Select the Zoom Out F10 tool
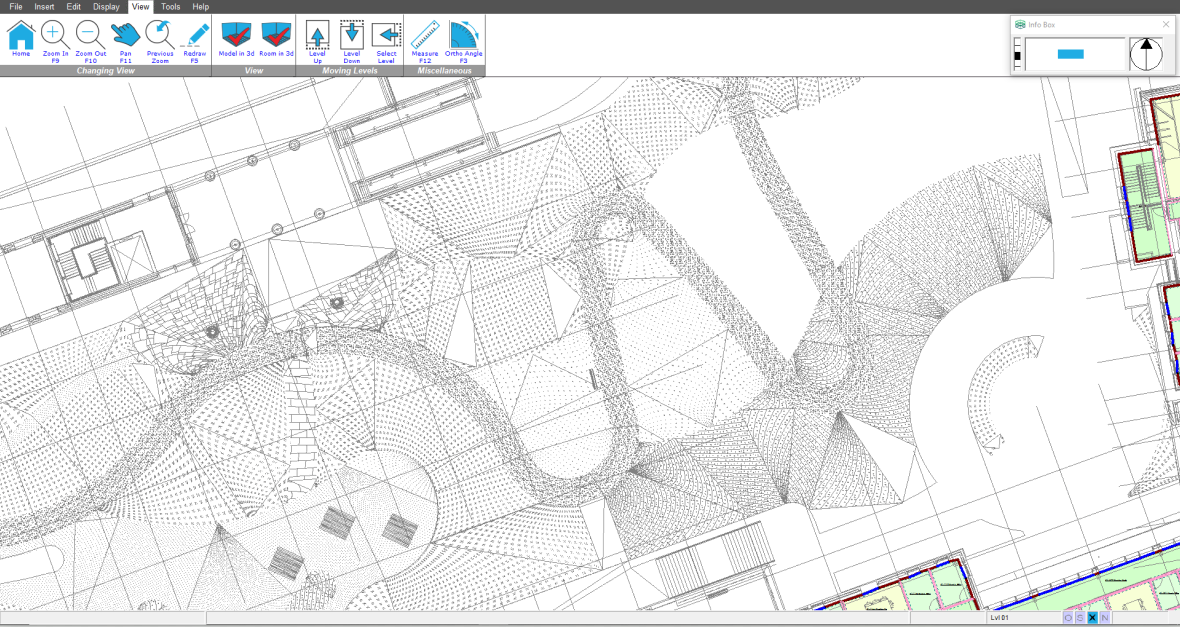The width and height of the screenshot is (1180, 627). [90, 41]
